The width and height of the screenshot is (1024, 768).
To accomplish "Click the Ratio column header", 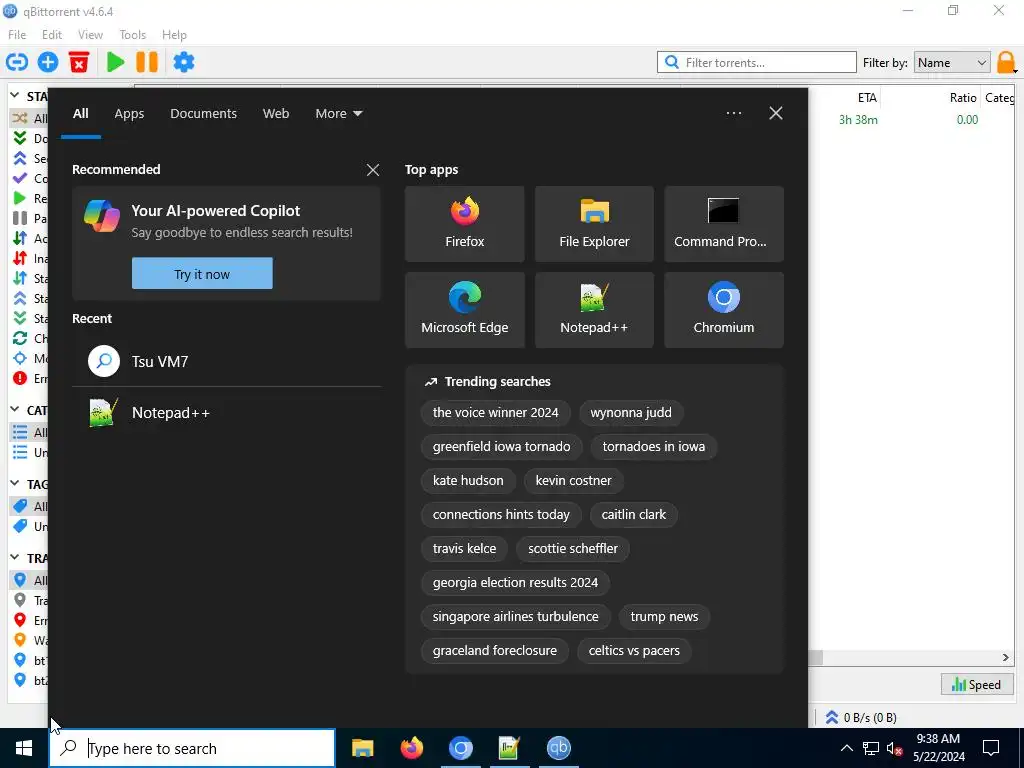I will (x=963, y=98).
